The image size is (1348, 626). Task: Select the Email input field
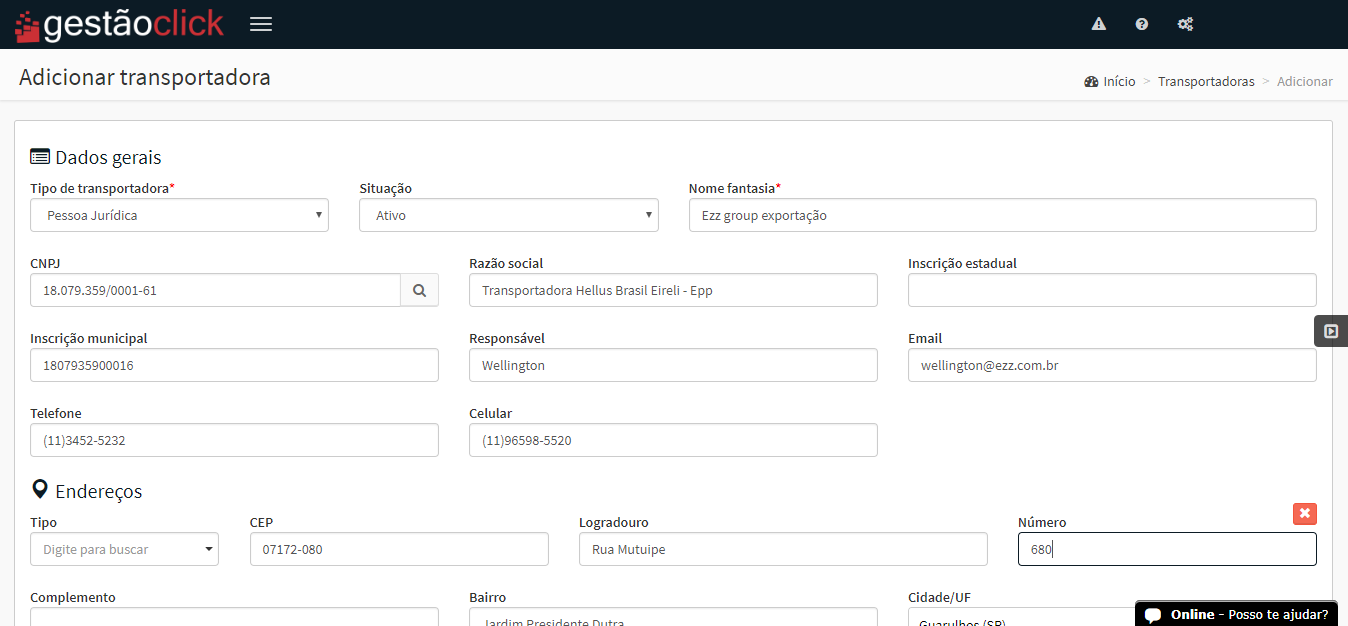pyautogui.click(x=1112, y=365)
